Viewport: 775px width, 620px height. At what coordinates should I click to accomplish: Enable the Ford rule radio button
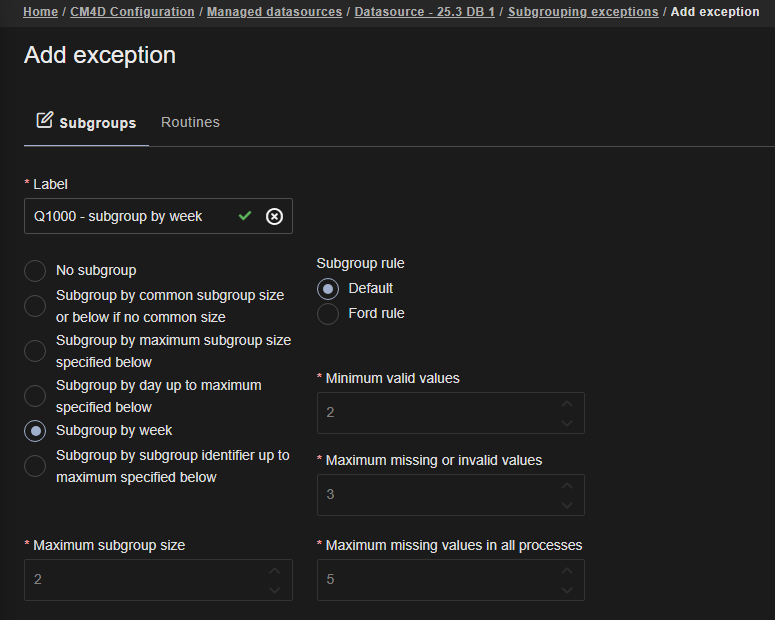pyautogui.click(x=328, y=314)
